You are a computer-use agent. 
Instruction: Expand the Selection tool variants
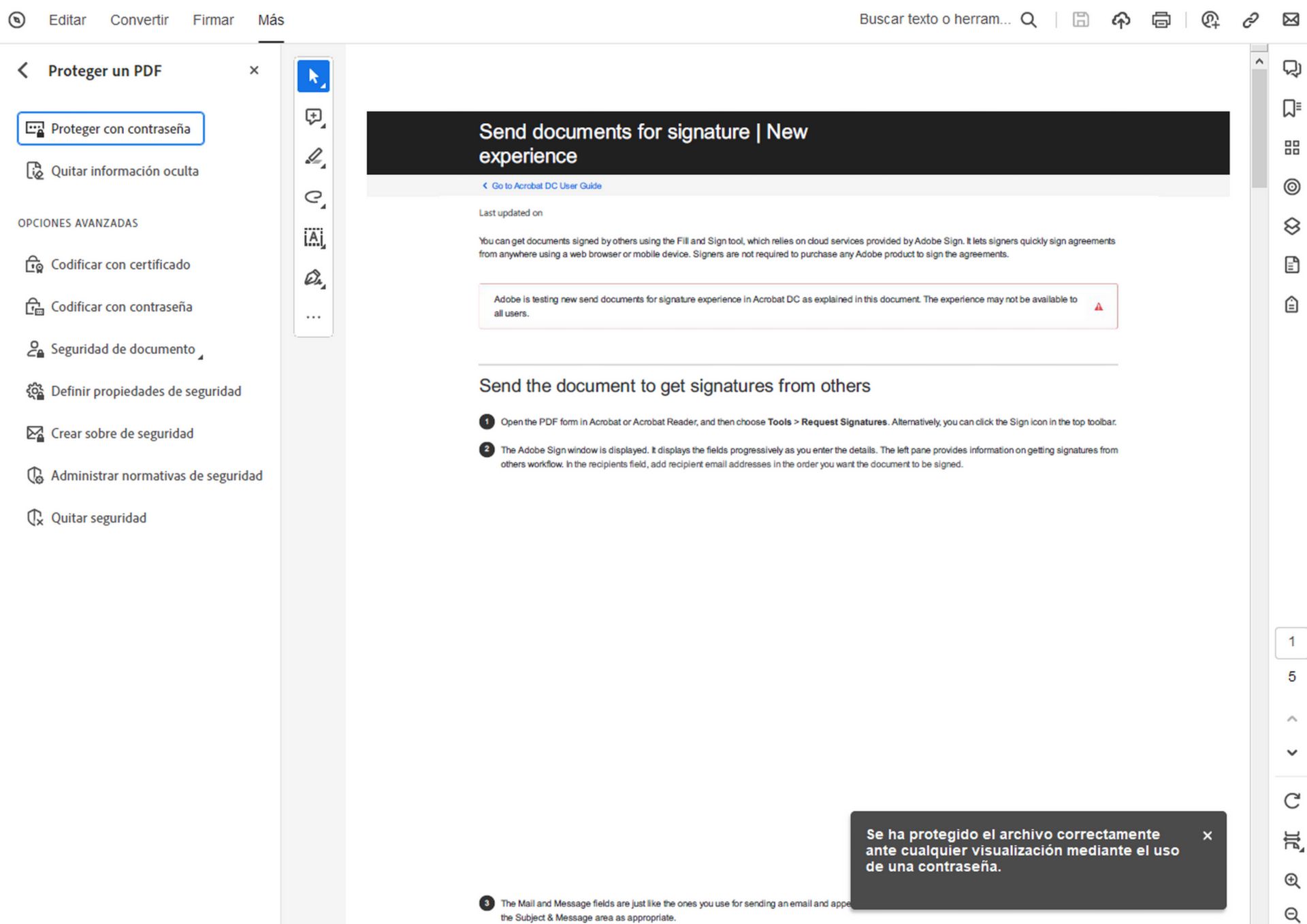(323, 84)
